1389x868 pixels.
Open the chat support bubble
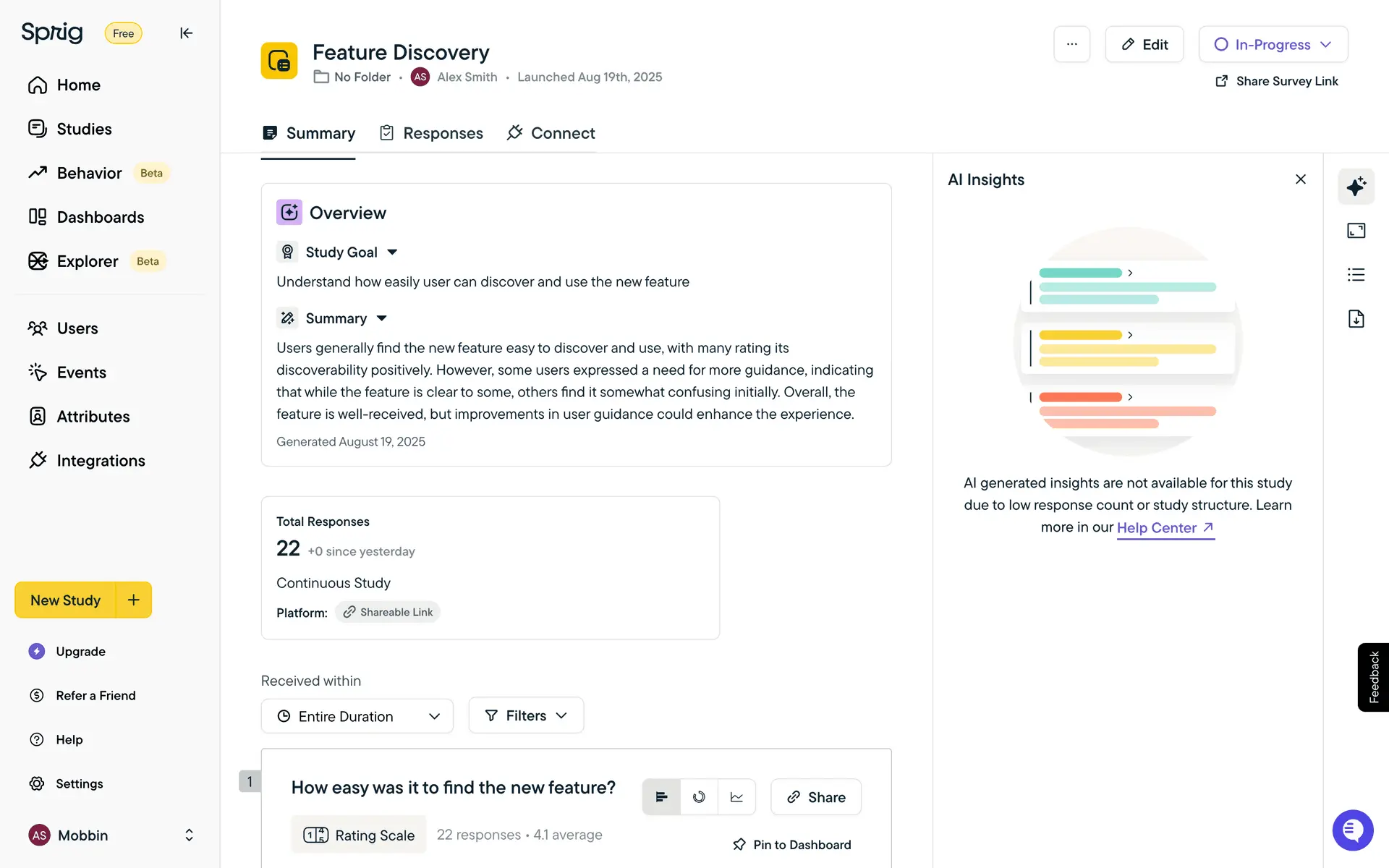tap(1352, 830)
